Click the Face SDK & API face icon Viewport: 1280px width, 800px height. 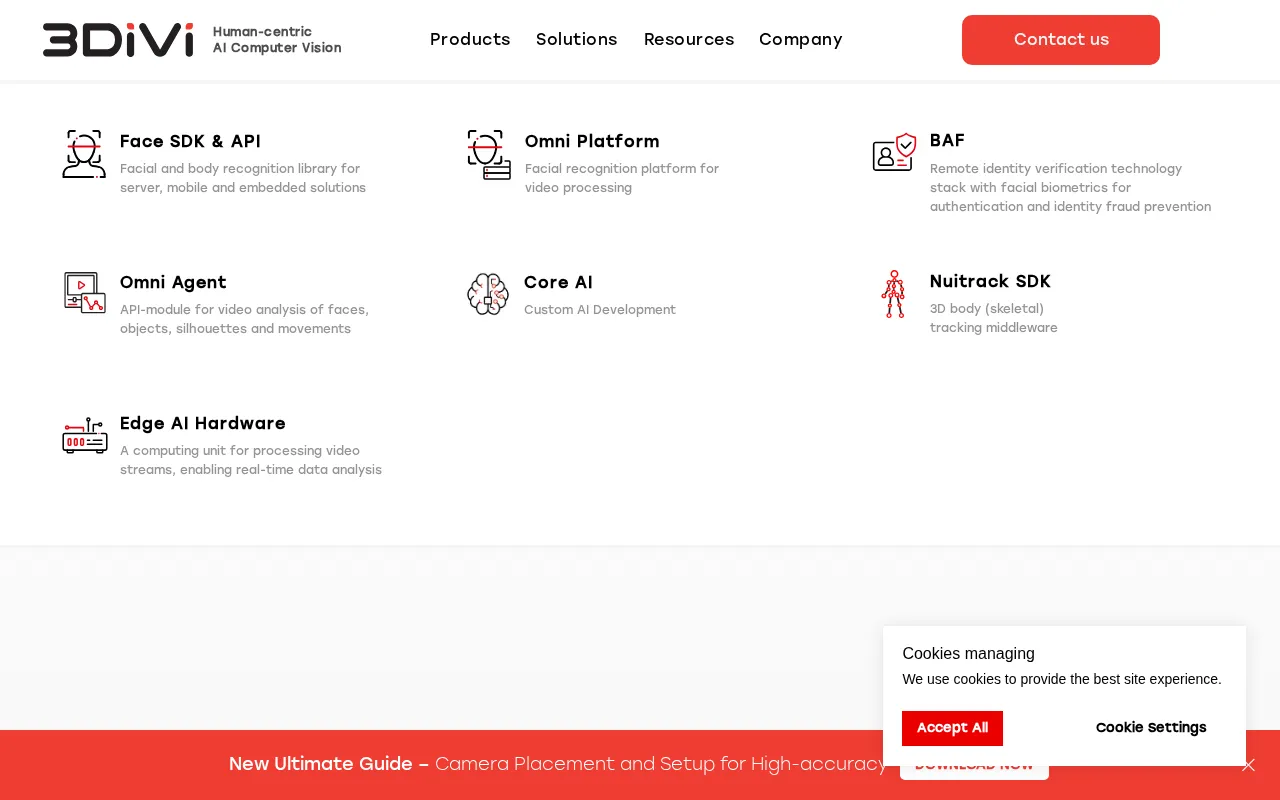[84, 154]
